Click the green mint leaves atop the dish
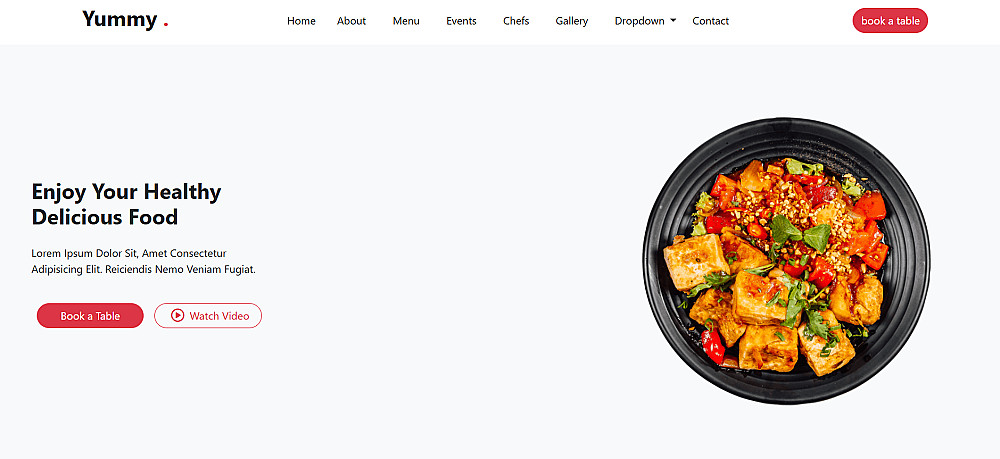This screenshot has width=1000, height=459. 800,233
